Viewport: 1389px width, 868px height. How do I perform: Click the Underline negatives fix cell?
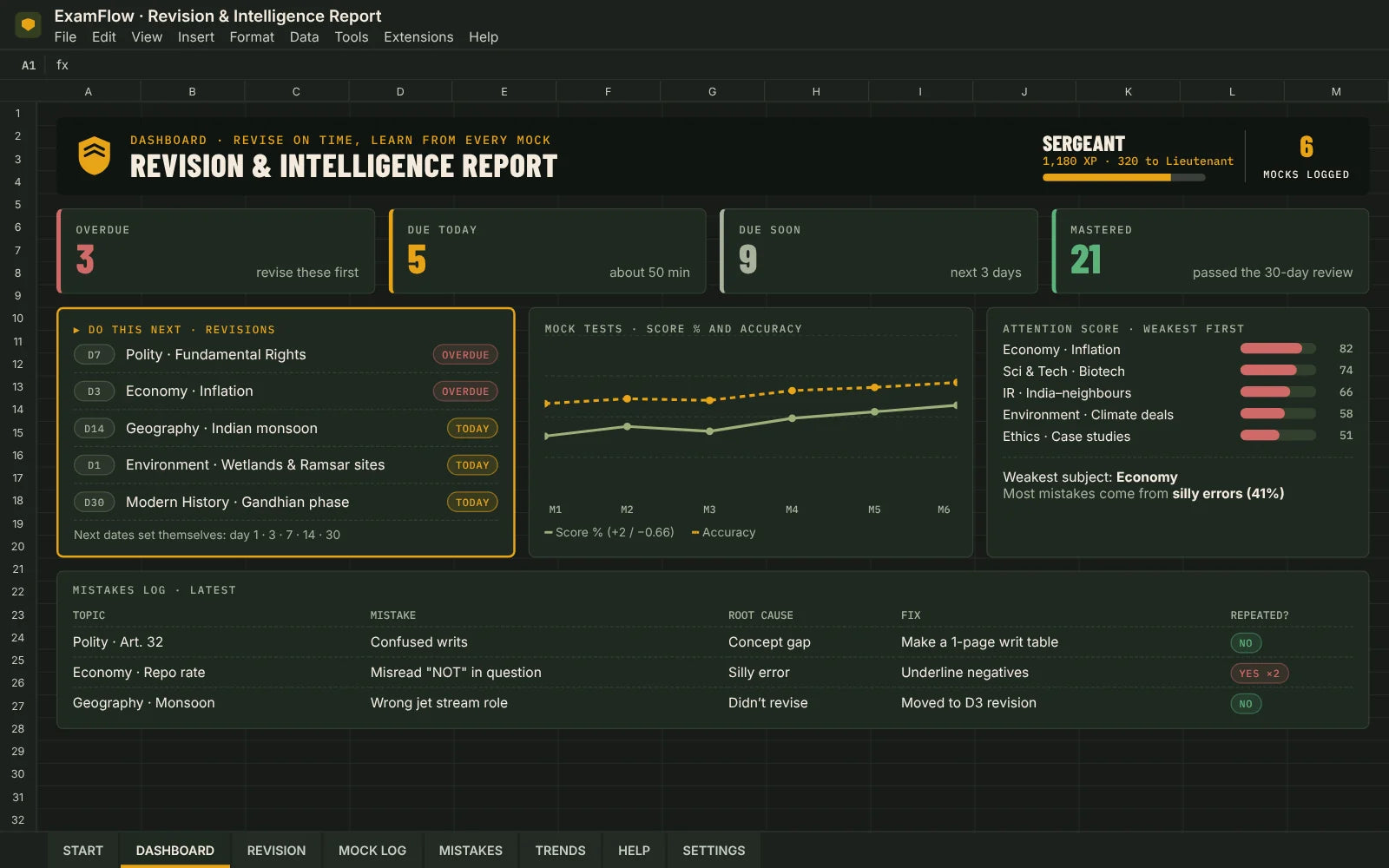964,673
